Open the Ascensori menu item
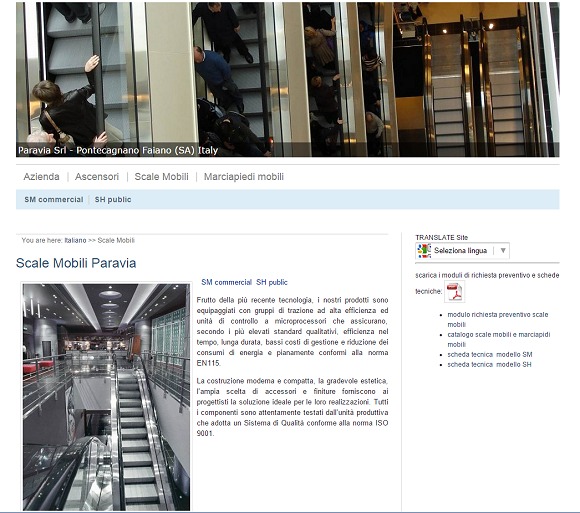The width and height of the screenshot is (580, 513). click(97, 177)
